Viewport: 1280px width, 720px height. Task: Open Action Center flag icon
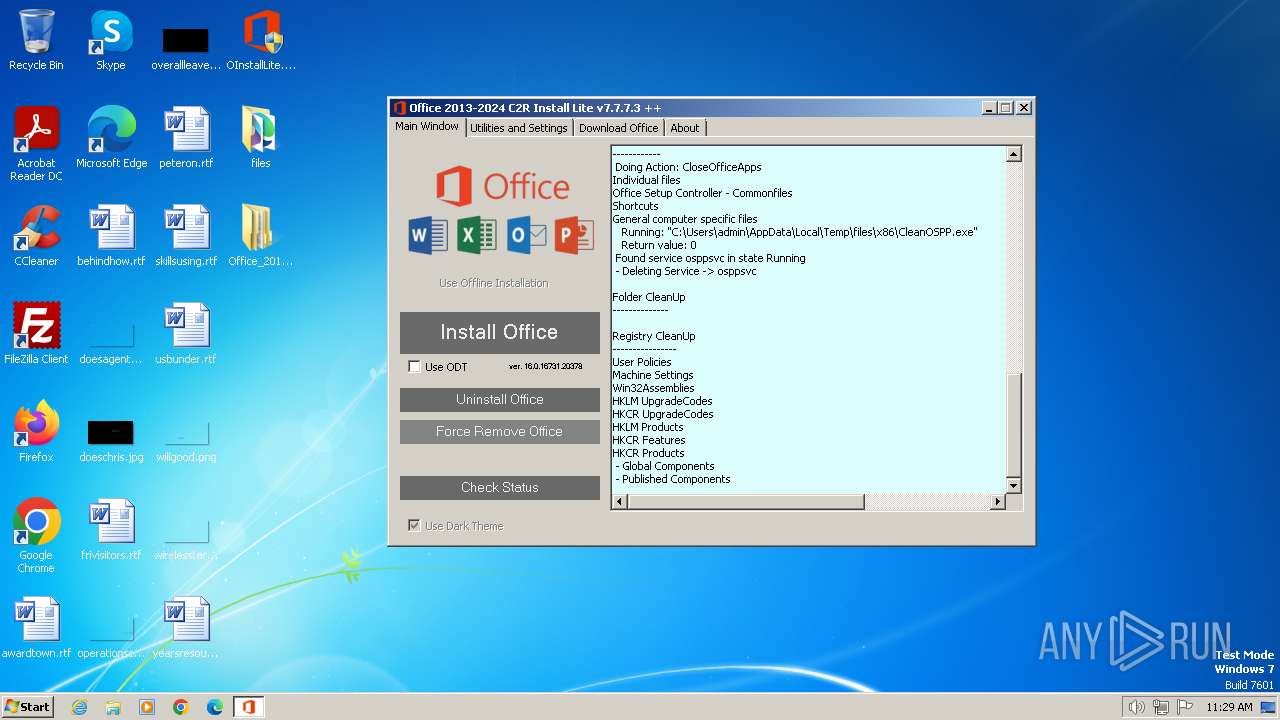point(1185,707)
